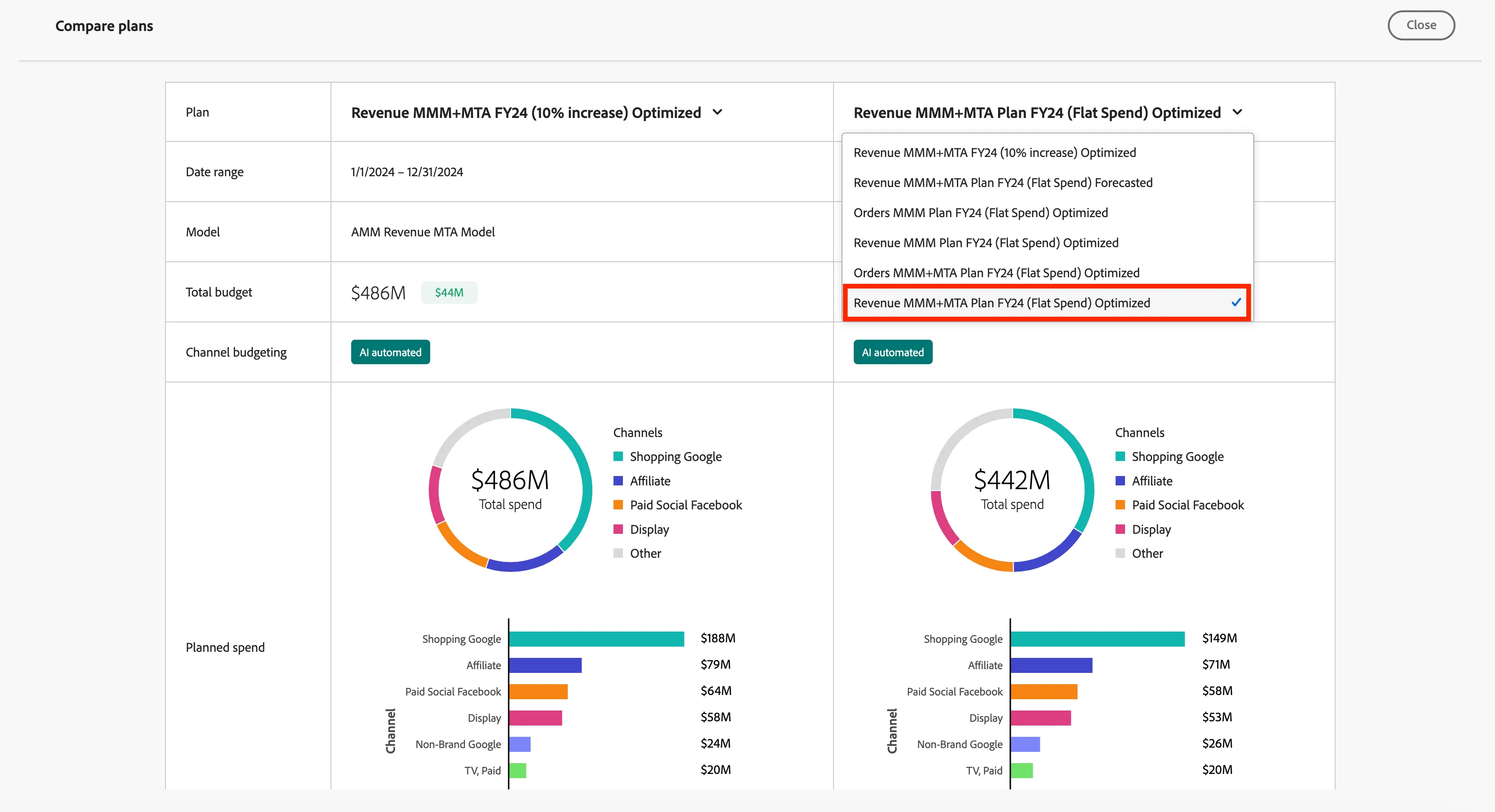This screenshot has height=812, width=1495.
Task: Click the $442M total spend donut center
Action: click(1012, 489)
